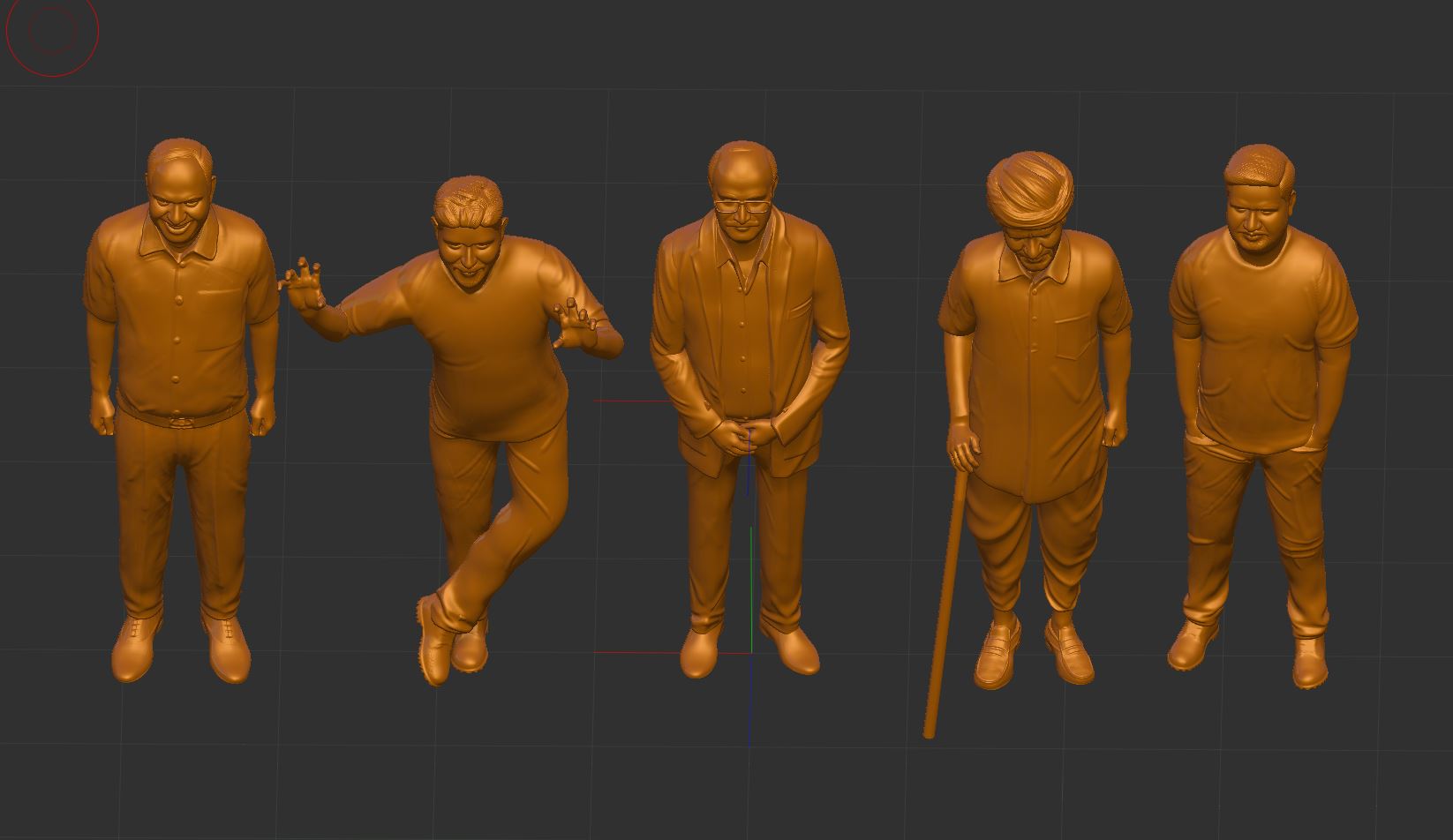Screen dimensions: 1453x840
Task: Select the man in the formal suit jacket
Action: click(746, 335)
